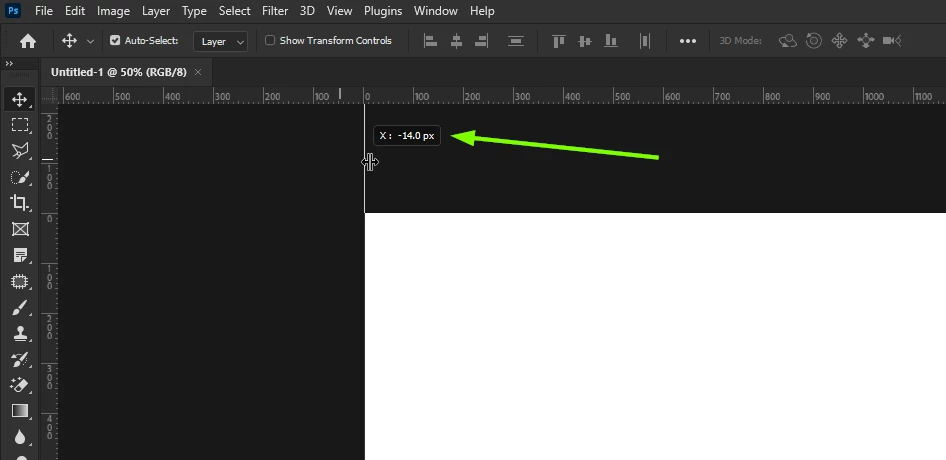Open the Edit menu
Image resolution: width=946 pixels, height=460 pixels.
point(75,11)
